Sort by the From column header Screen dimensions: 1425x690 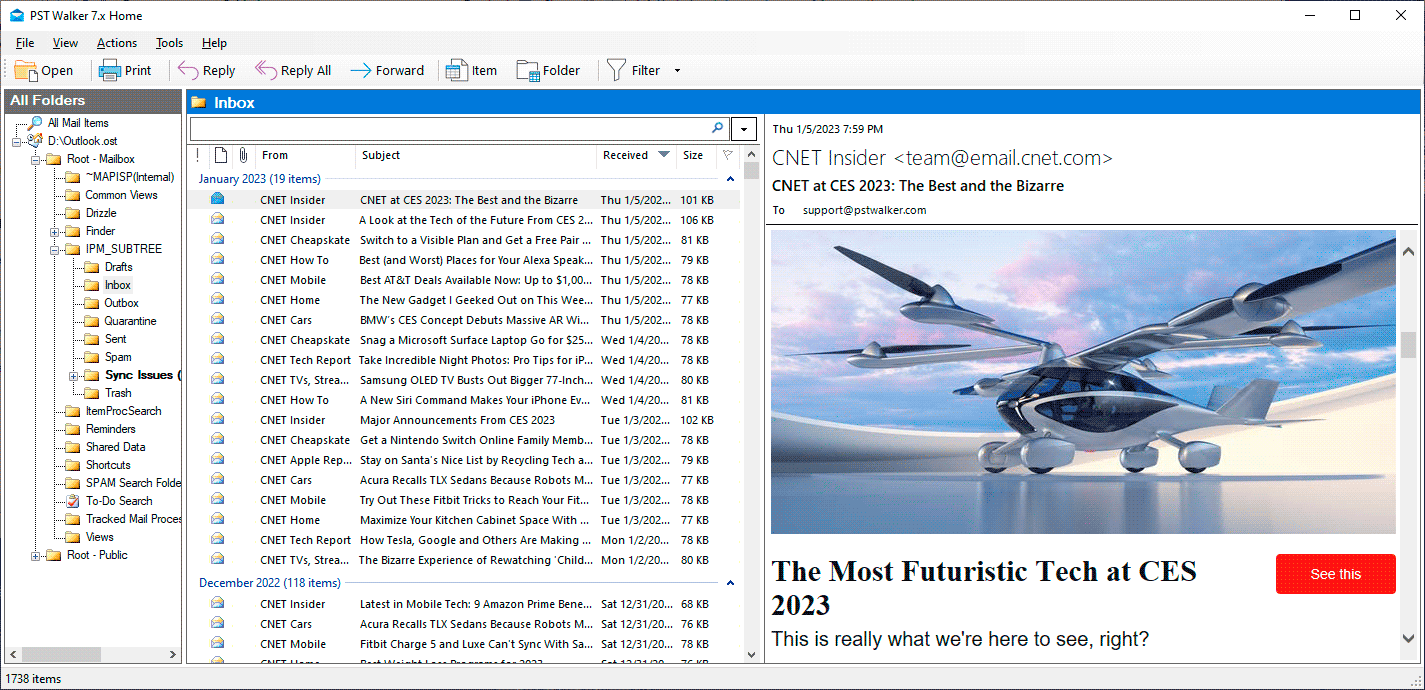point(305,155)
